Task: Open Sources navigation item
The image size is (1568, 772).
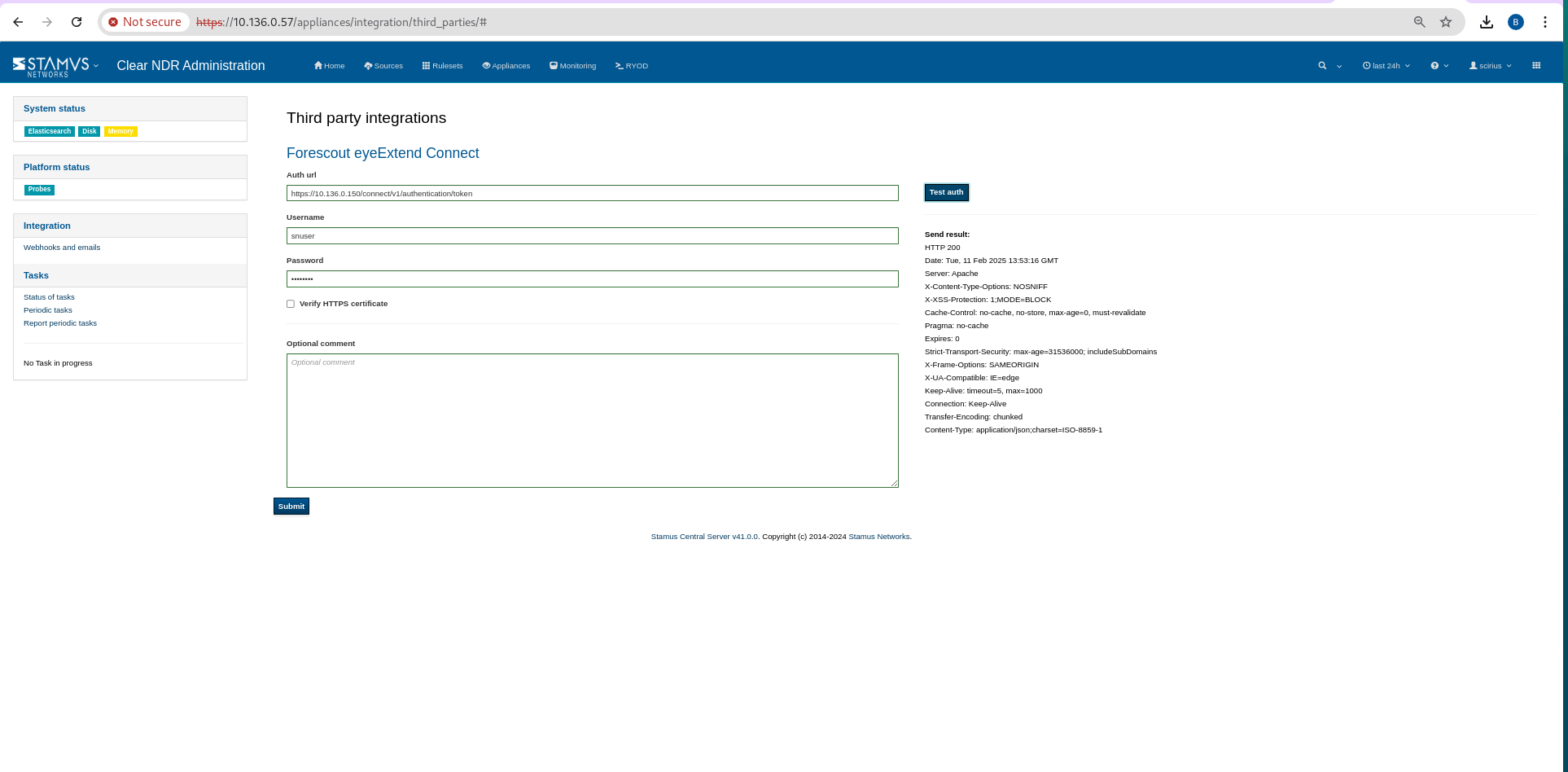Action: [383, 66]
